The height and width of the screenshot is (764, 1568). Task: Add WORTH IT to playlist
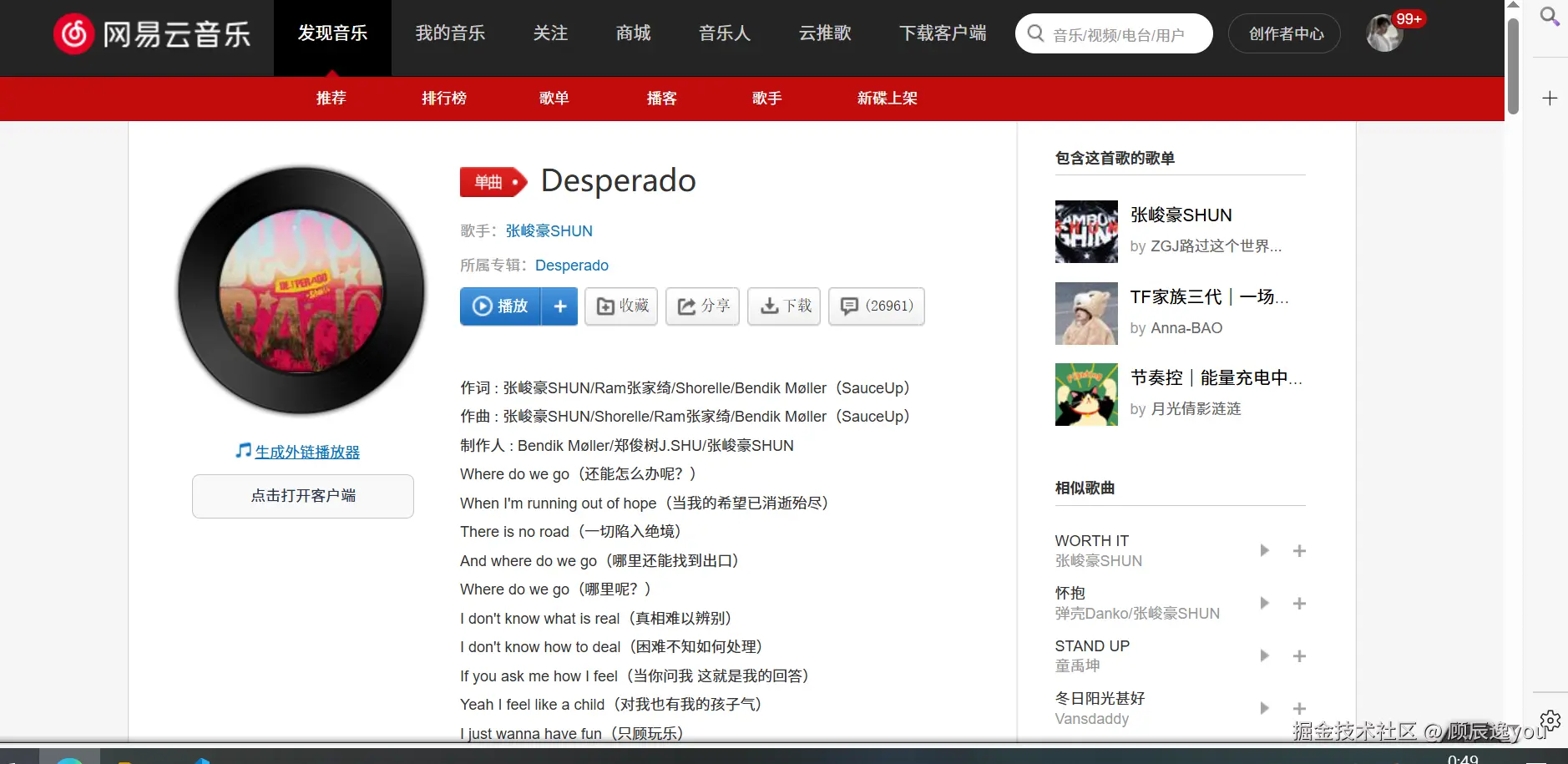pos(1299,551)
